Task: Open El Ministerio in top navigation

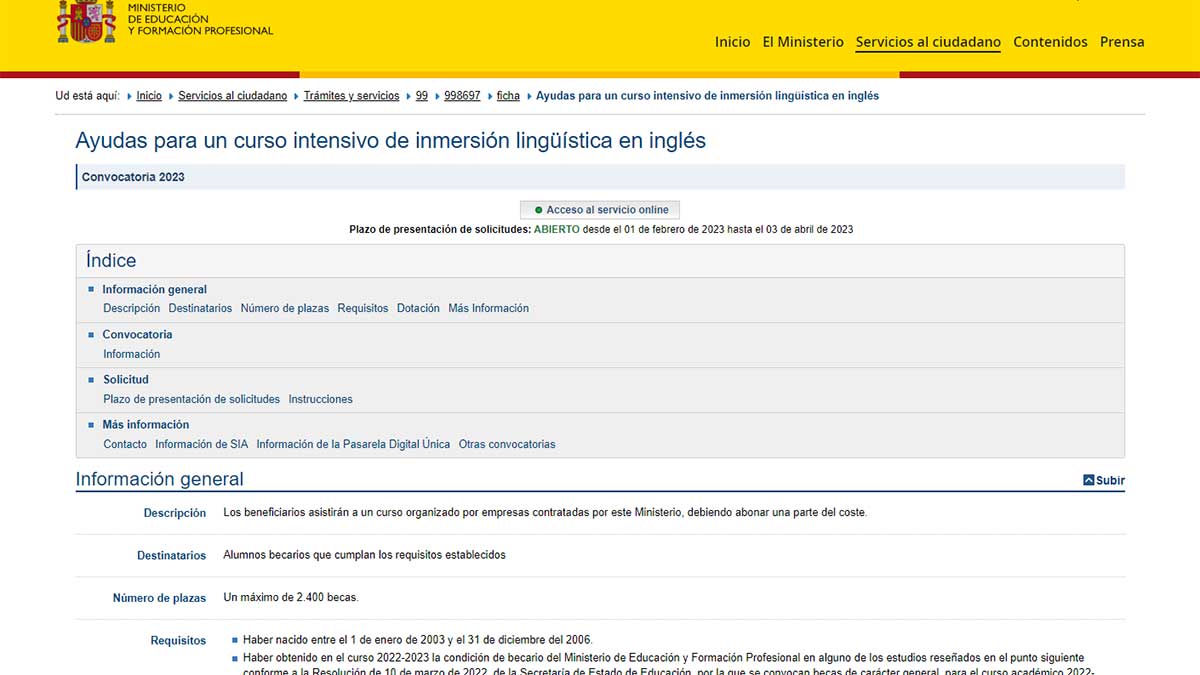Action: 803,42
